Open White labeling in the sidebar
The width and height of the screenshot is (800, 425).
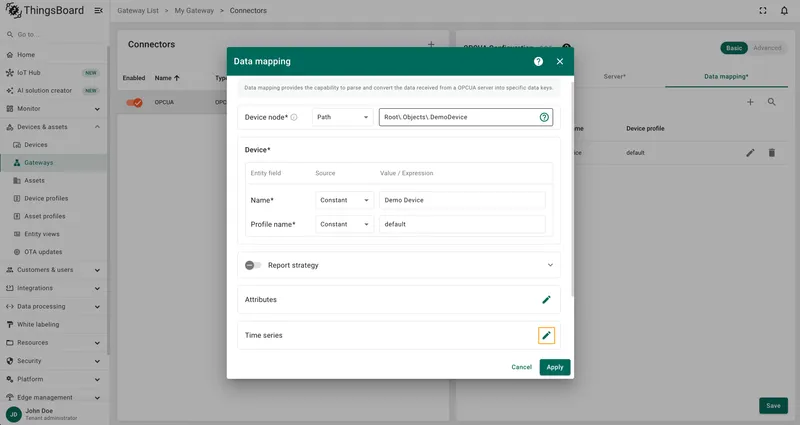click(54, 324)
